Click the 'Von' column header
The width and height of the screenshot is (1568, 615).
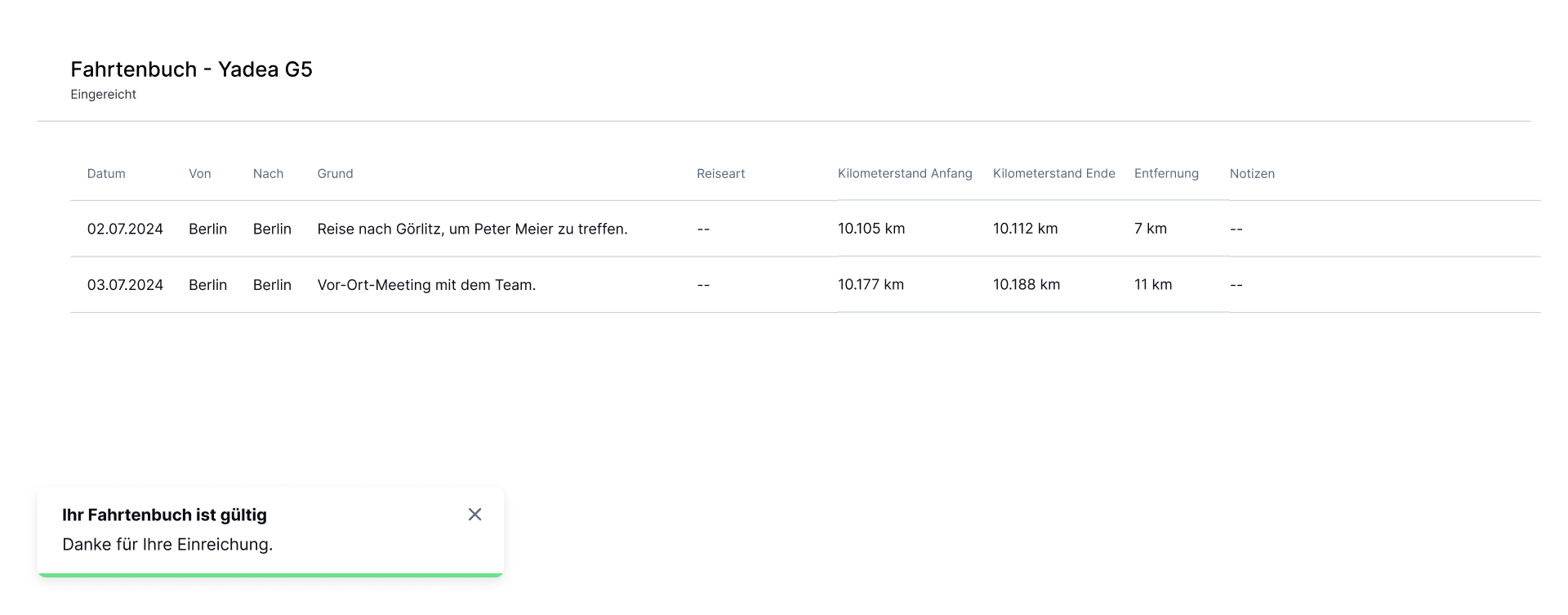(x=200, y=174)
